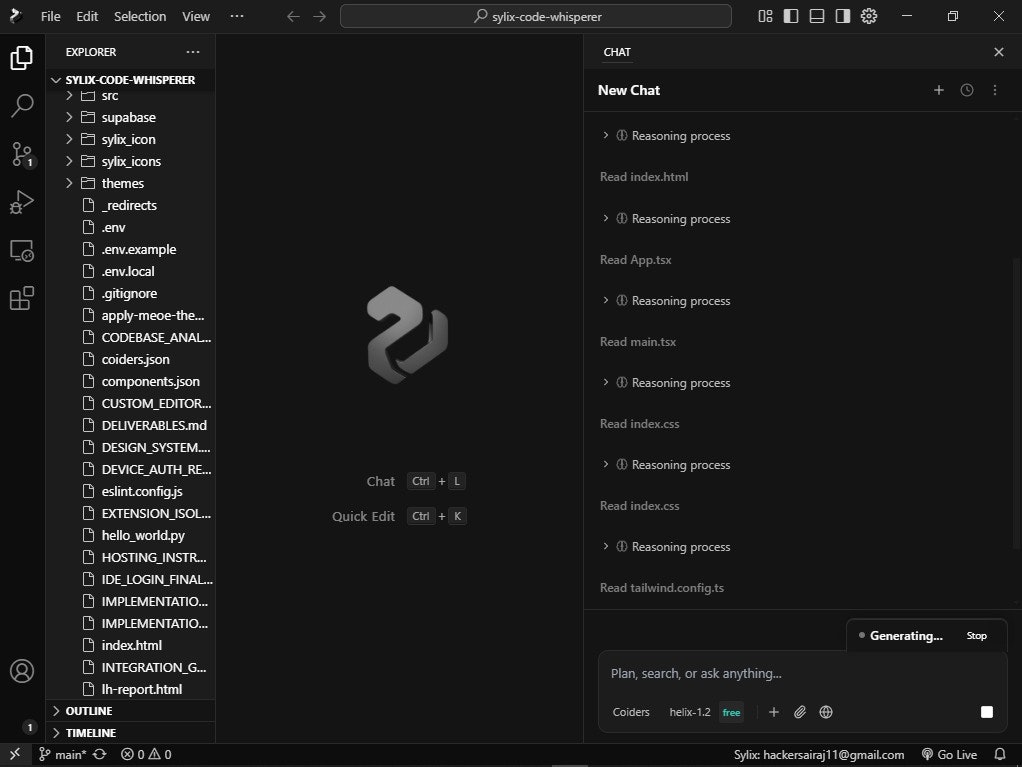Screen dimensions: 1022x767
Task: Close the Chat panel
Action: pos(999,52)
